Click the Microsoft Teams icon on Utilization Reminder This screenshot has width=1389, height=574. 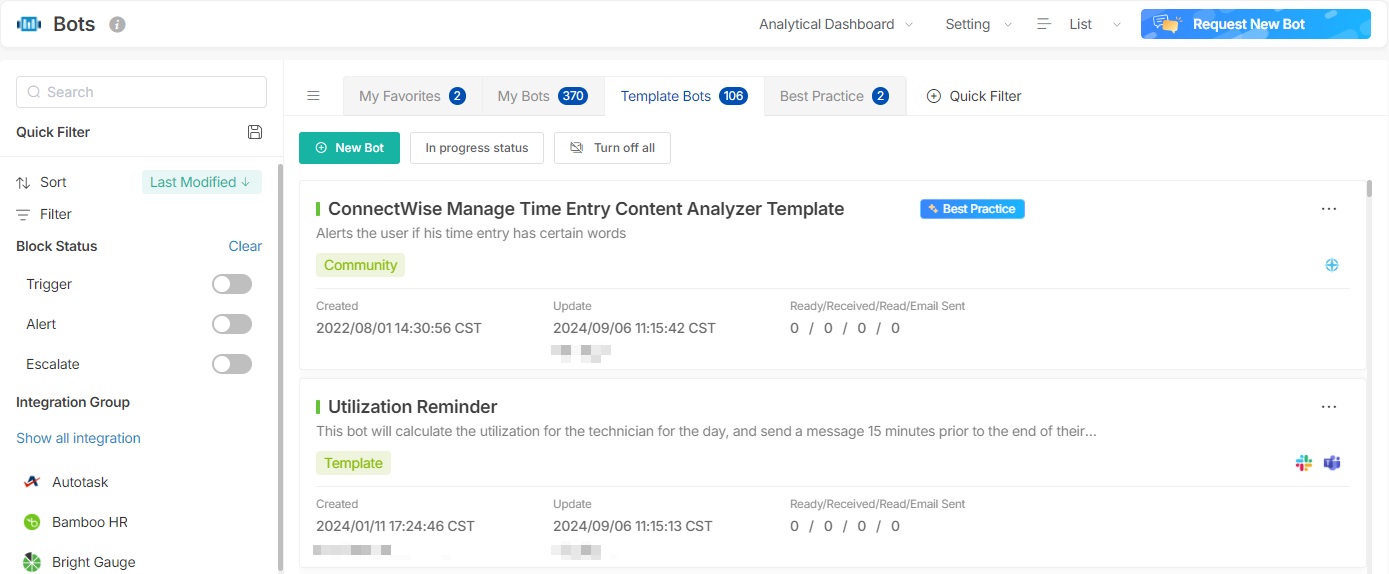coord(1331,463)
